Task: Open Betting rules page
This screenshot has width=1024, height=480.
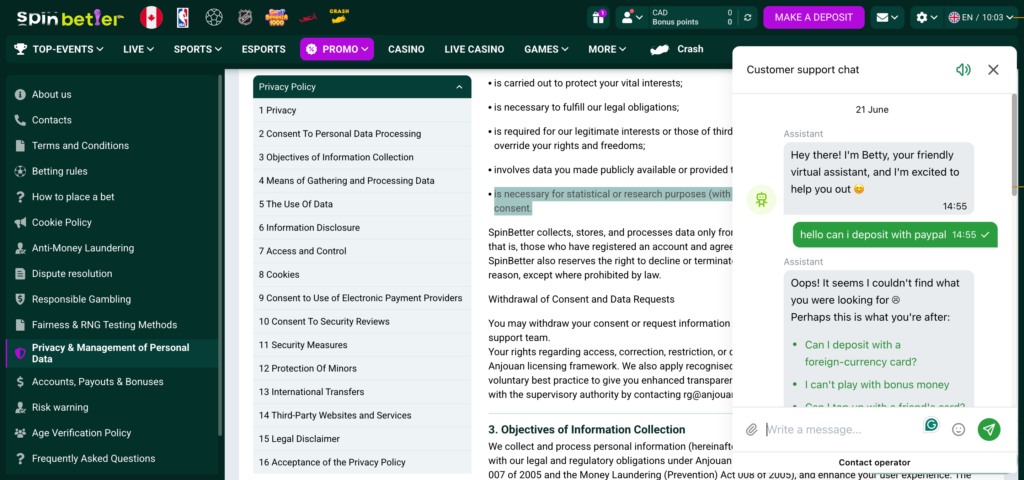Action: pyautogui.click(x=59, y=171)
